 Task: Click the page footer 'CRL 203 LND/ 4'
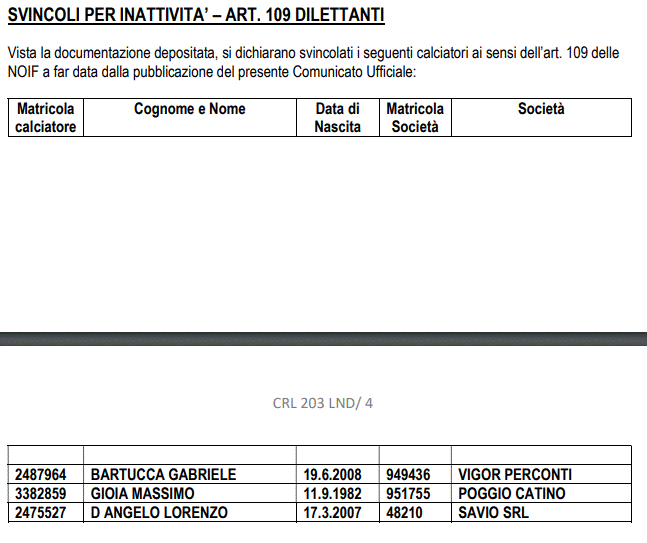click(x=323, y=403)
